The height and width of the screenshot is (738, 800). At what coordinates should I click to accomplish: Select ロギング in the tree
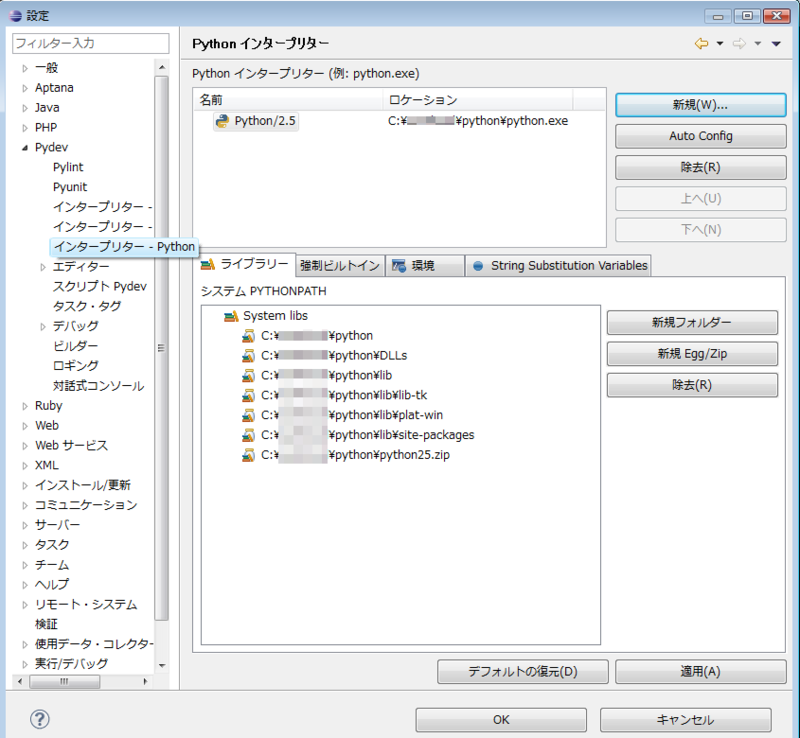(x=76, y=366)
